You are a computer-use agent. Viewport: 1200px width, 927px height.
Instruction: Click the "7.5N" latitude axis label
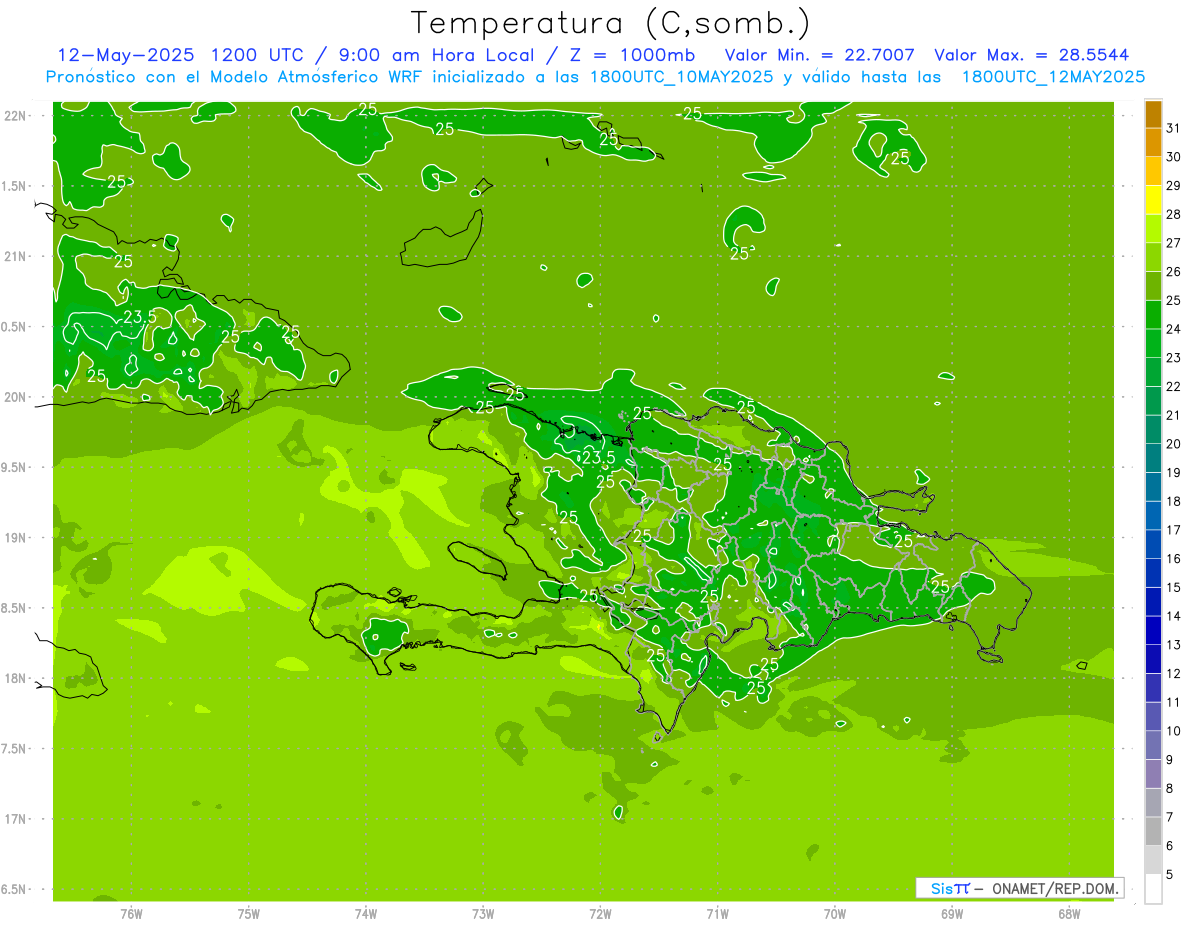15,749
